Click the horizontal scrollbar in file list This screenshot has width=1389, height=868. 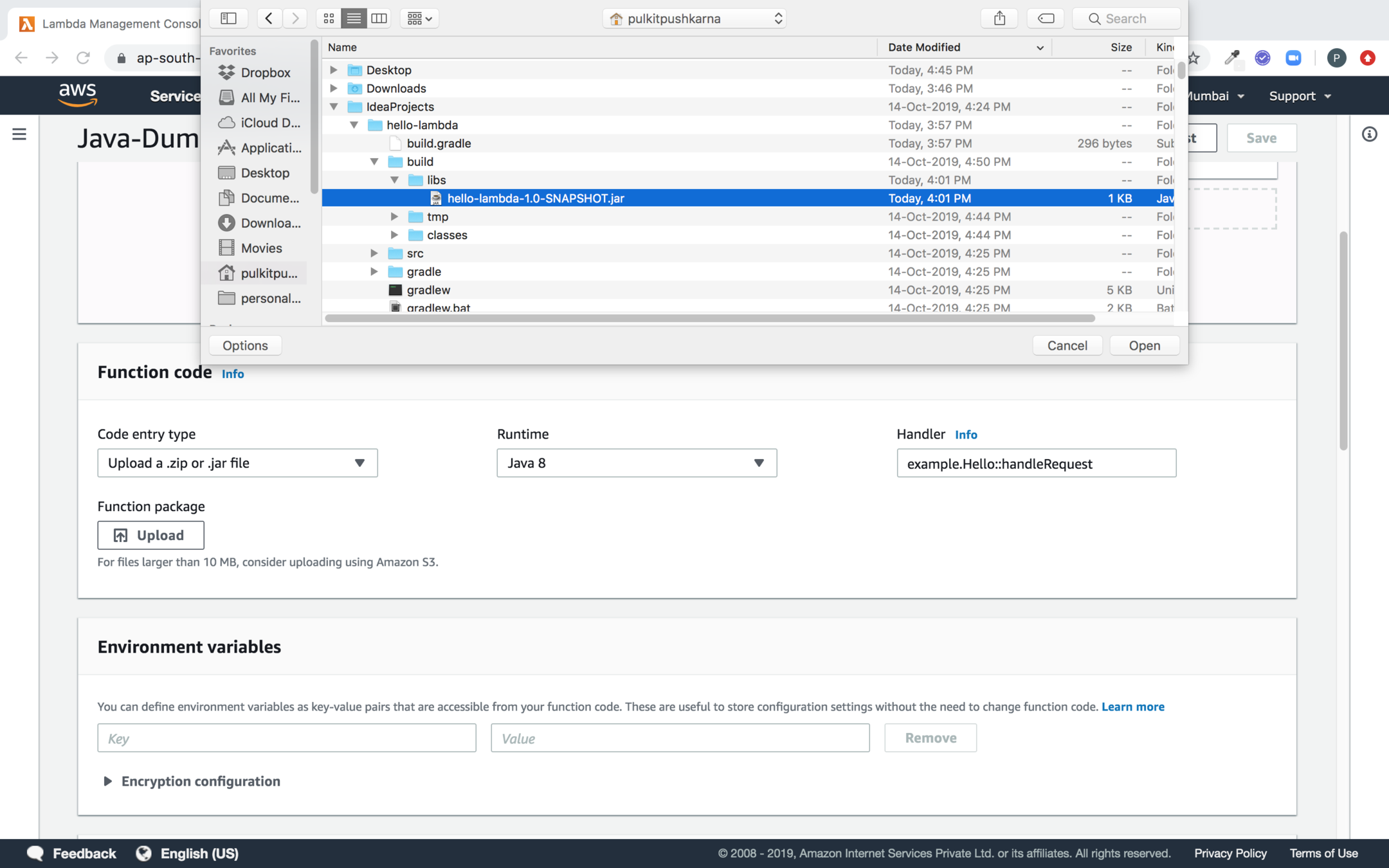coord(710,318)
